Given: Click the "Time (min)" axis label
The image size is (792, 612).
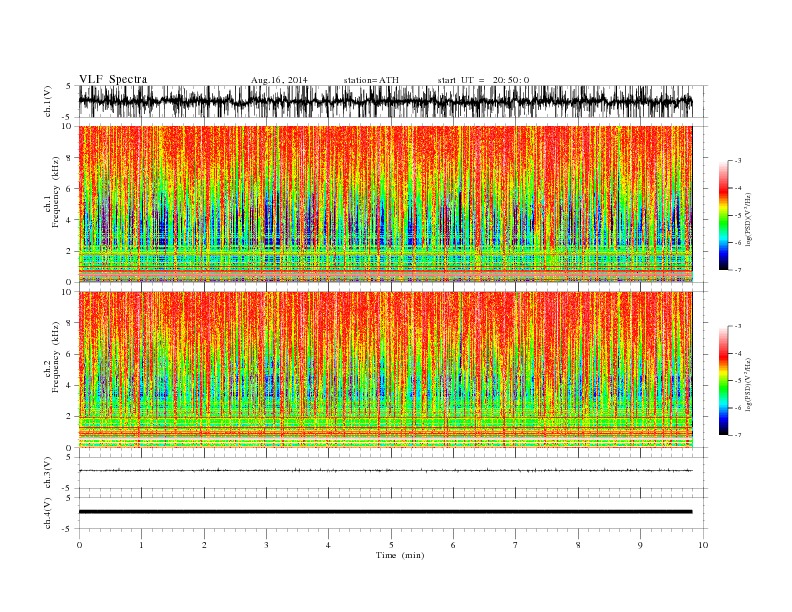Looking at the screenshot, I should point(400,555).
